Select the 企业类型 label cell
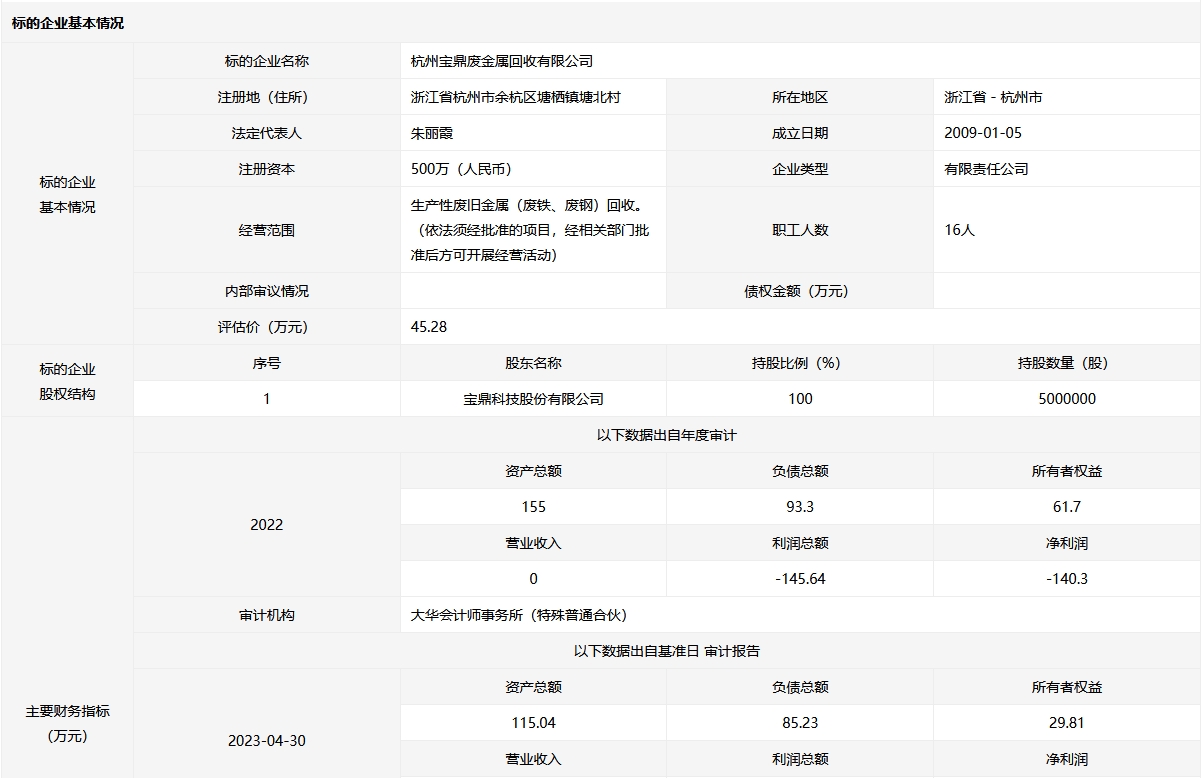1202x778 pixels. [800, 169]
